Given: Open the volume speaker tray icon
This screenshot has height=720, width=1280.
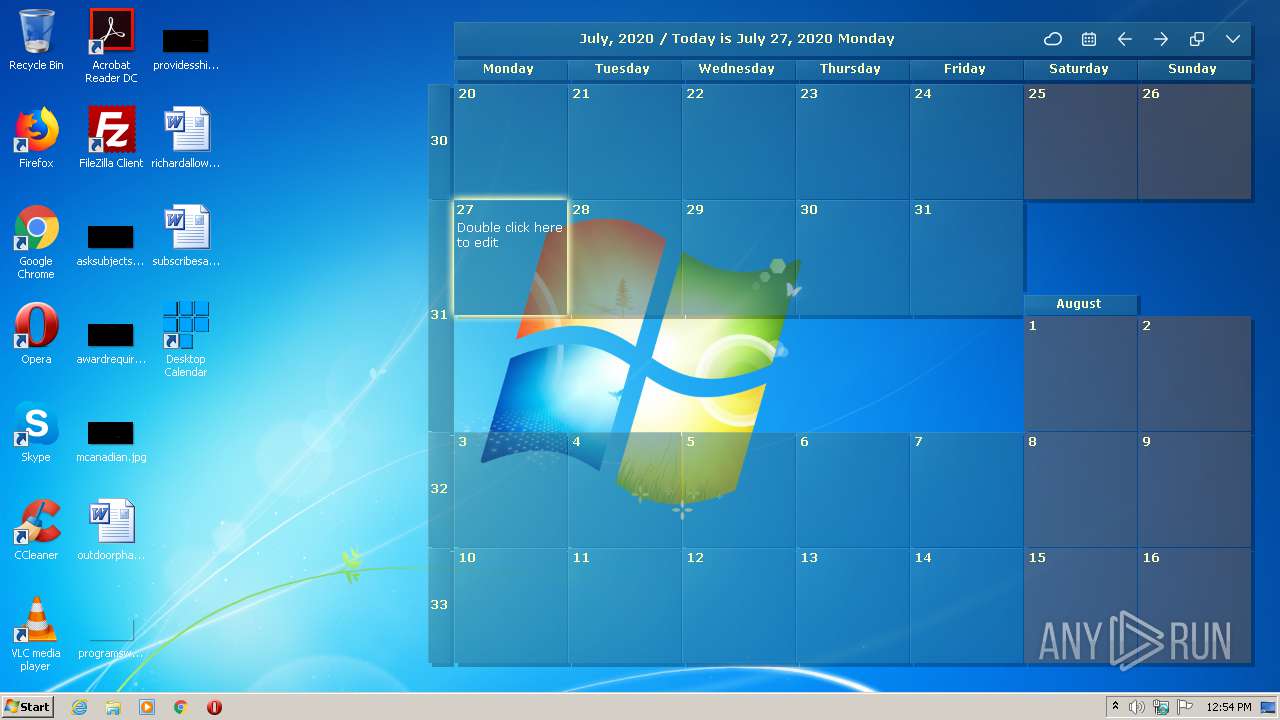Looking at the screenshot, I should pos(1137,707).
